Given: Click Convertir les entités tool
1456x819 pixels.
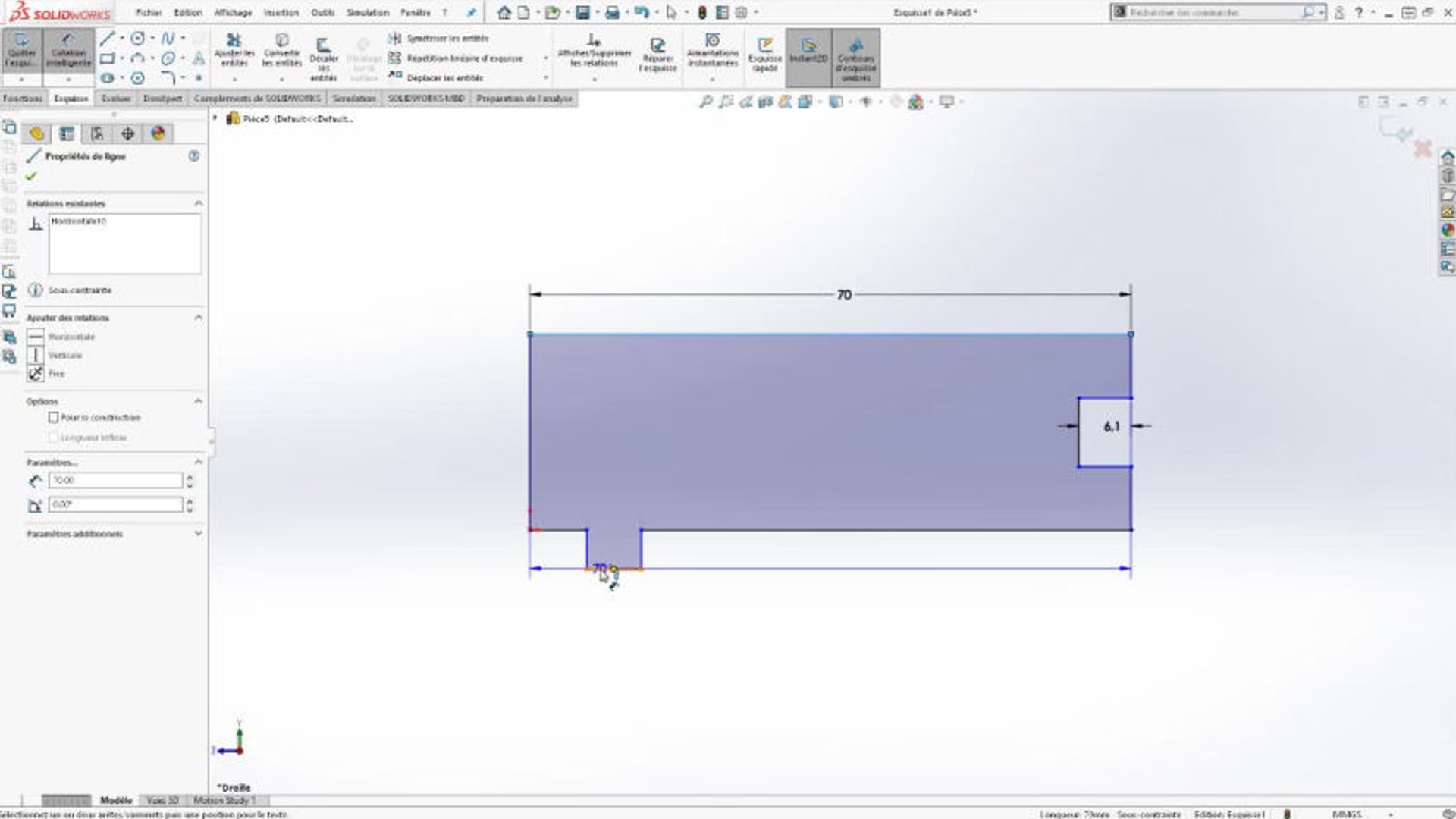Looking at the screenshot, I should [x=281, y=52].
